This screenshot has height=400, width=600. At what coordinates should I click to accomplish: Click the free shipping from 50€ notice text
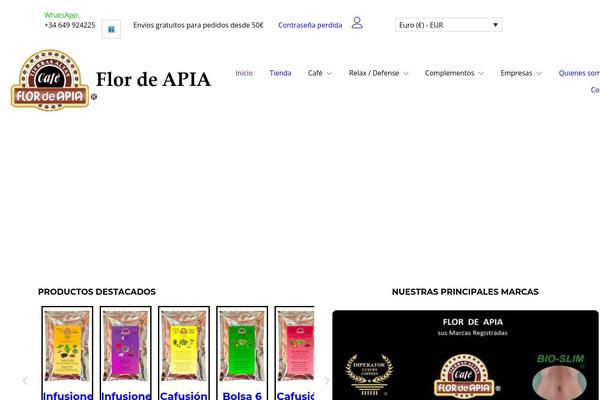tap(198, 25)
